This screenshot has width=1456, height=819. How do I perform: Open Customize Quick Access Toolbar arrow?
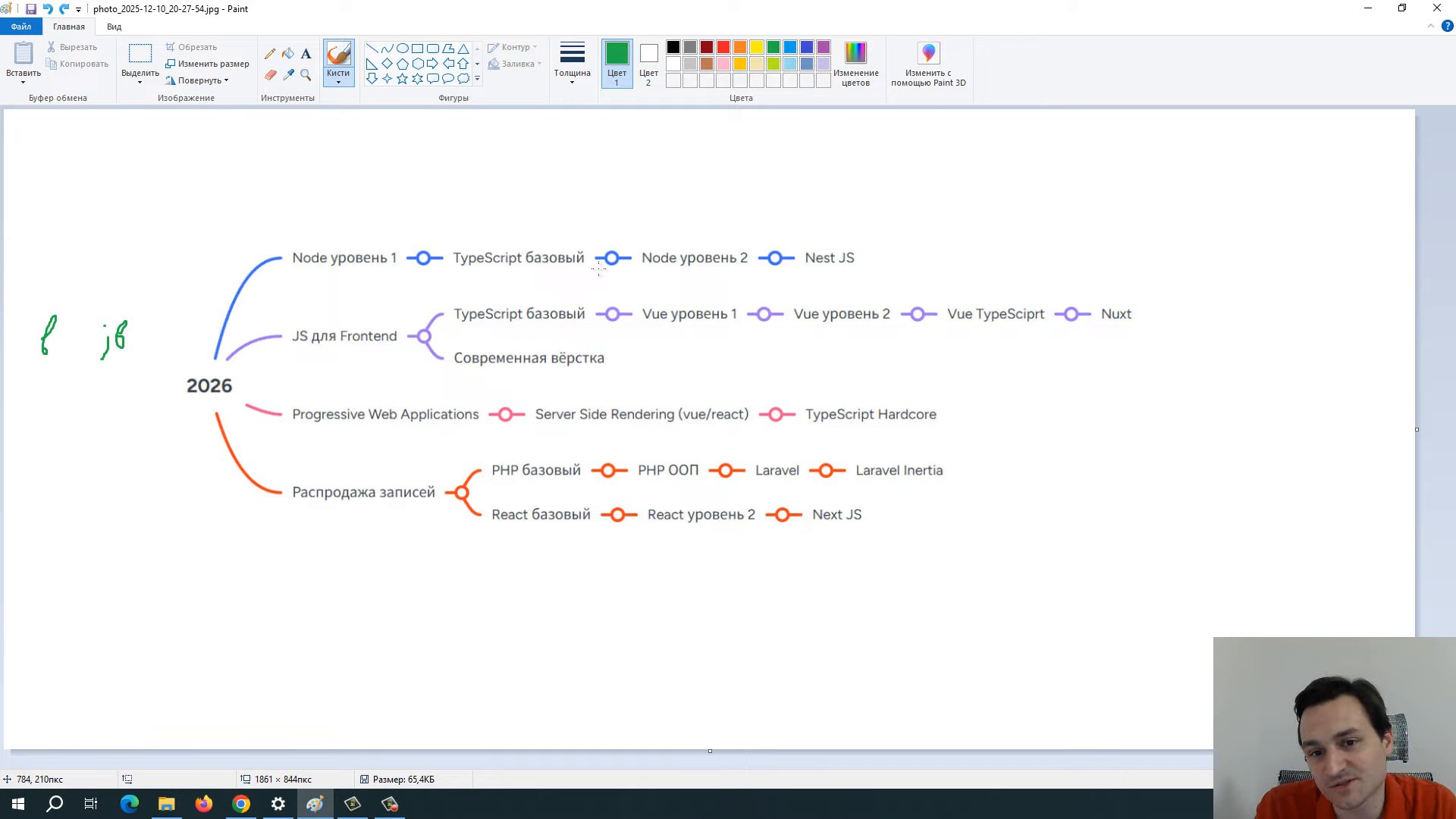tap(78, 10)
